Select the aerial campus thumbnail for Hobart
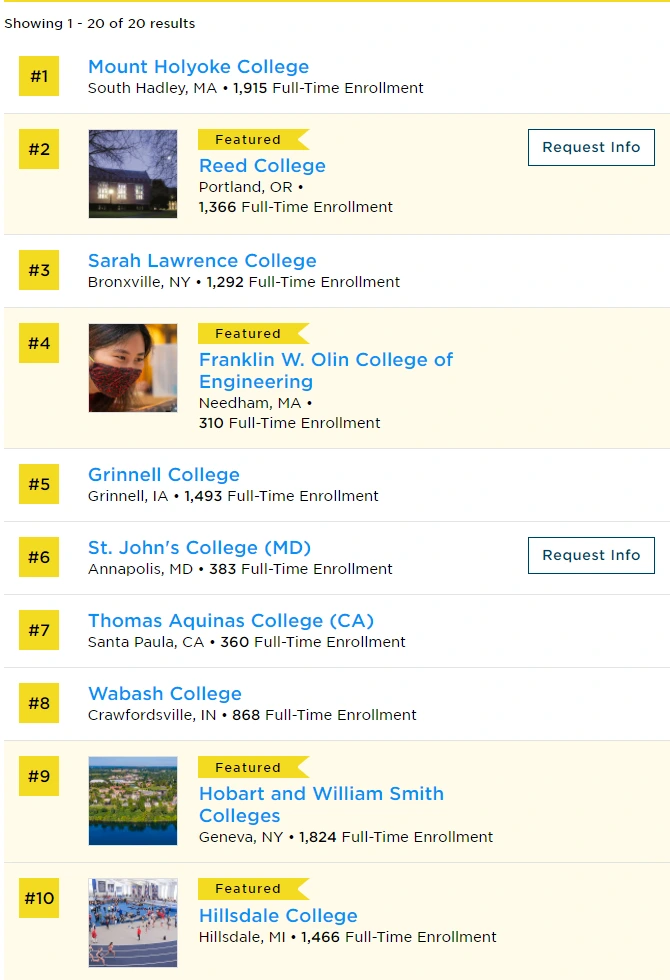This screenshot has width=670, height=980. pos(133,801)
